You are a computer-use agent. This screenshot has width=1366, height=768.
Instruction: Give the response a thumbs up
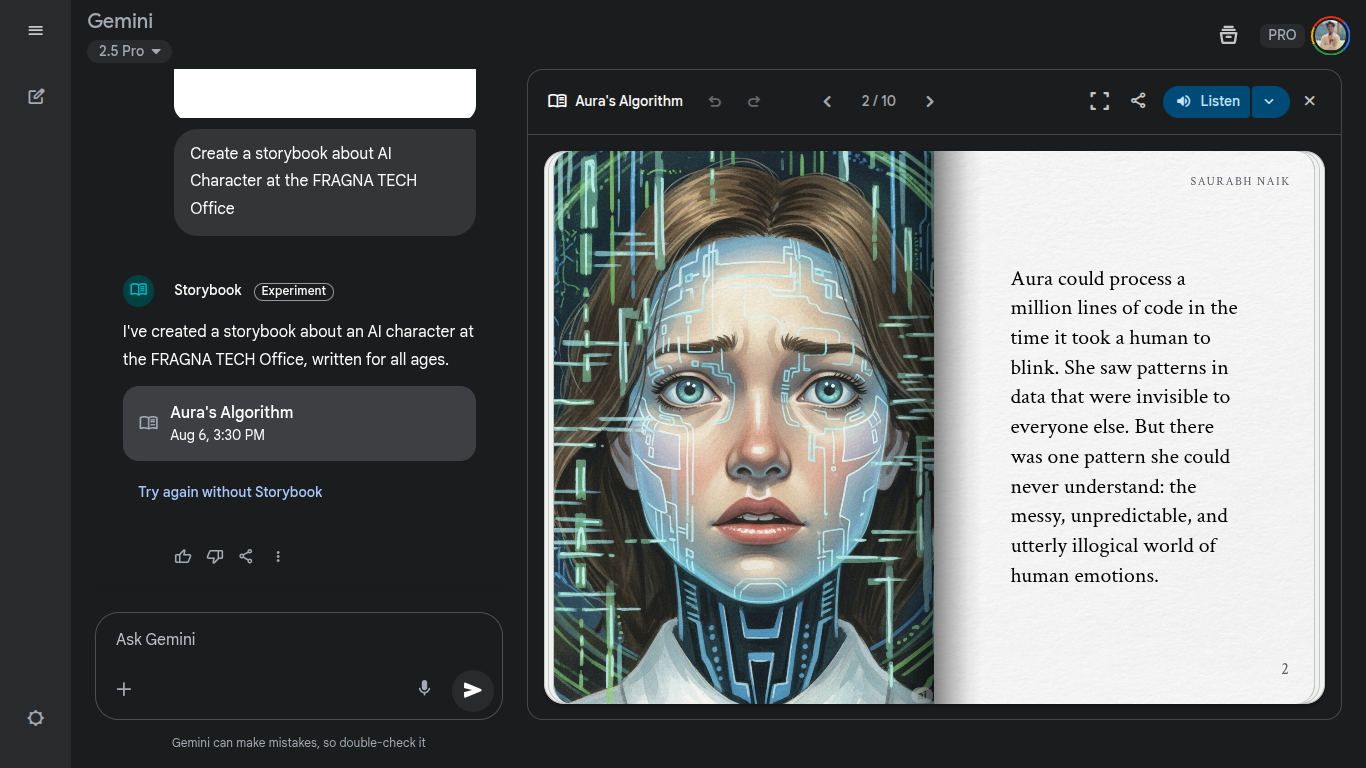click(183, 556)
